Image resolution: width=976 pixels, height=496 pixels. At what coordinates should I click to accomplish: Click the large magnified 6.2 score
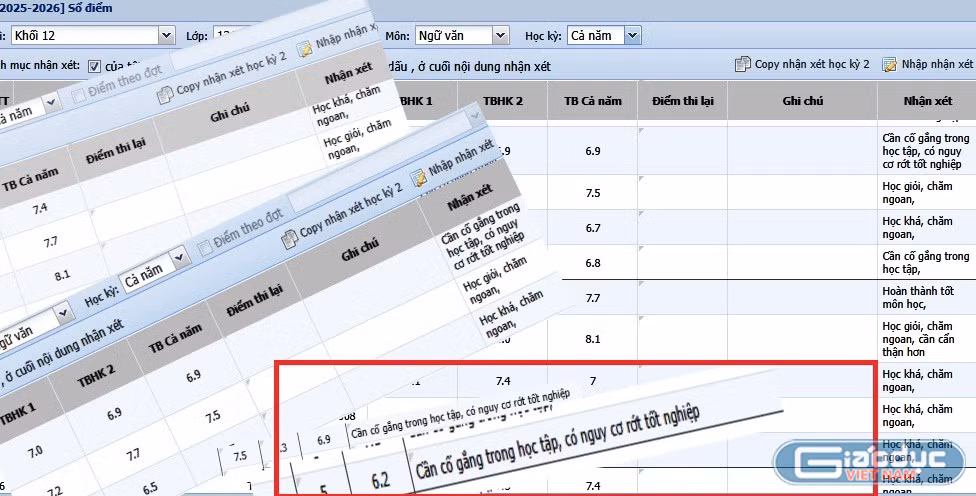coord(380,480)
